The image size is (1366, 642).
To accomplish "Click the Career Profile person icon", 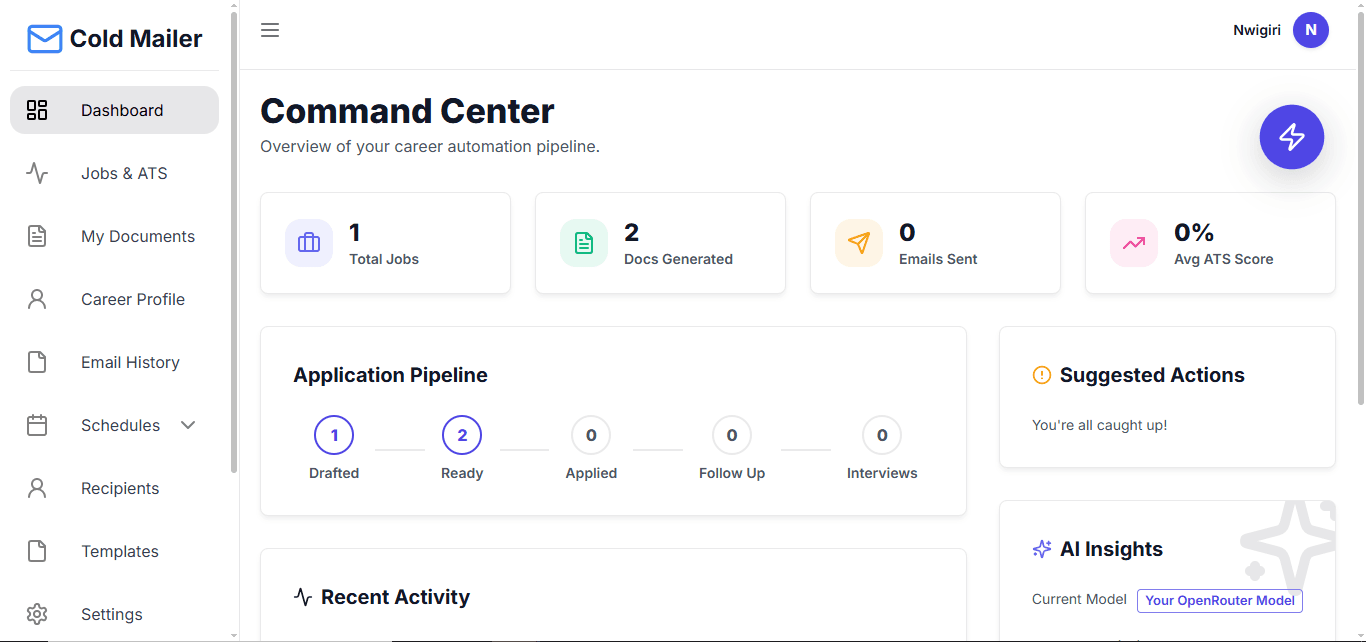I will [x=37, y=299].
